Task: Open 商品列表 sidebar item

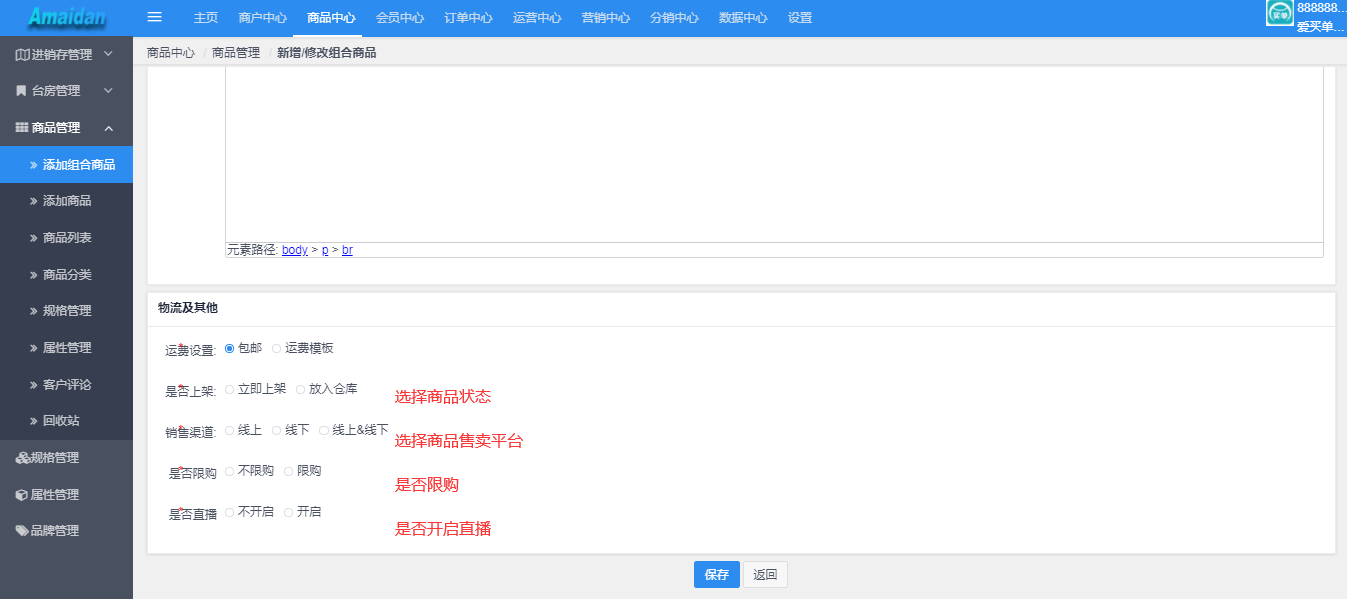Action: 66,238
